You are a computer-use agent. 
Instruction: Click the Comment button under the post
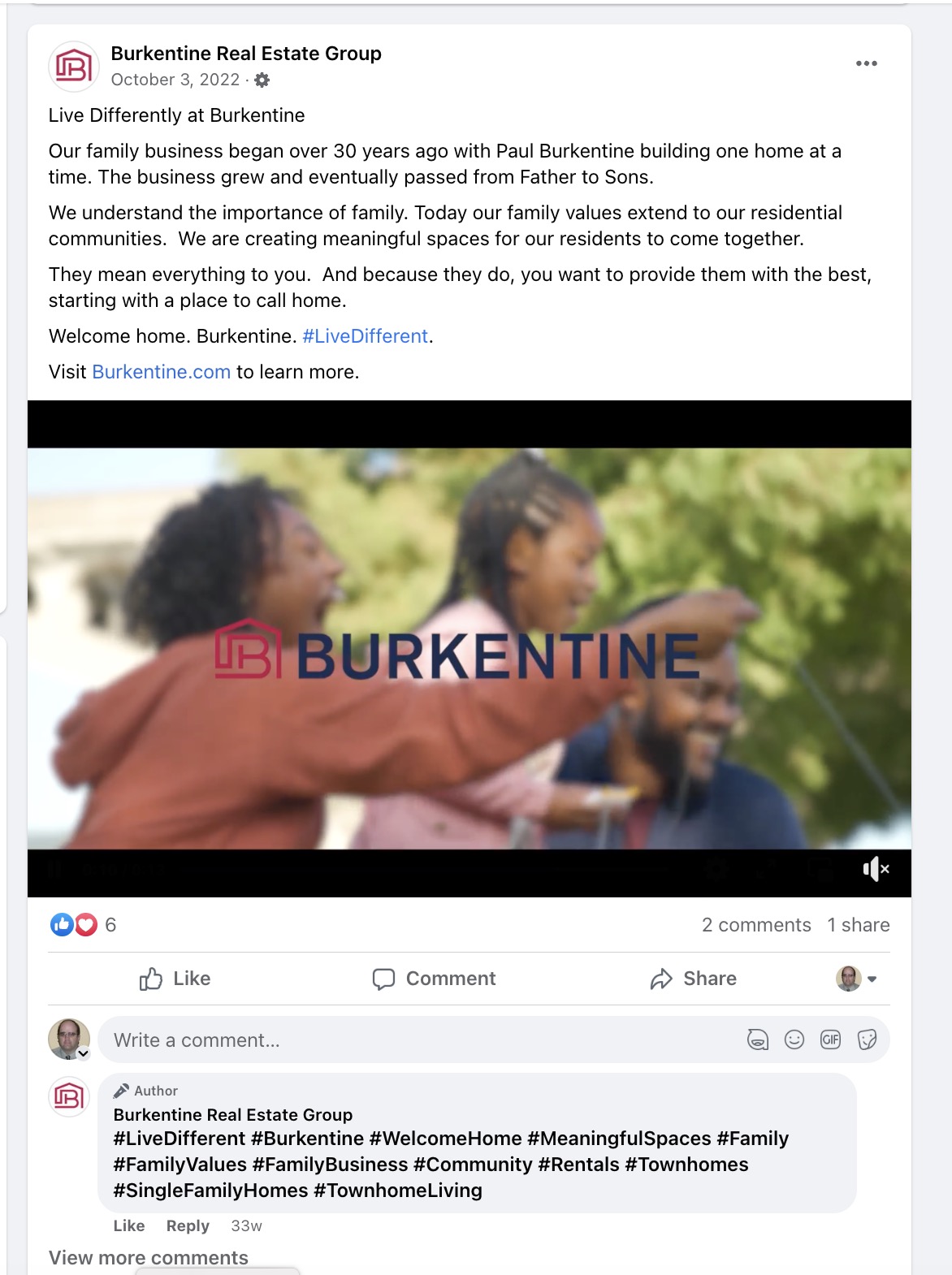[x=434, y=979]
